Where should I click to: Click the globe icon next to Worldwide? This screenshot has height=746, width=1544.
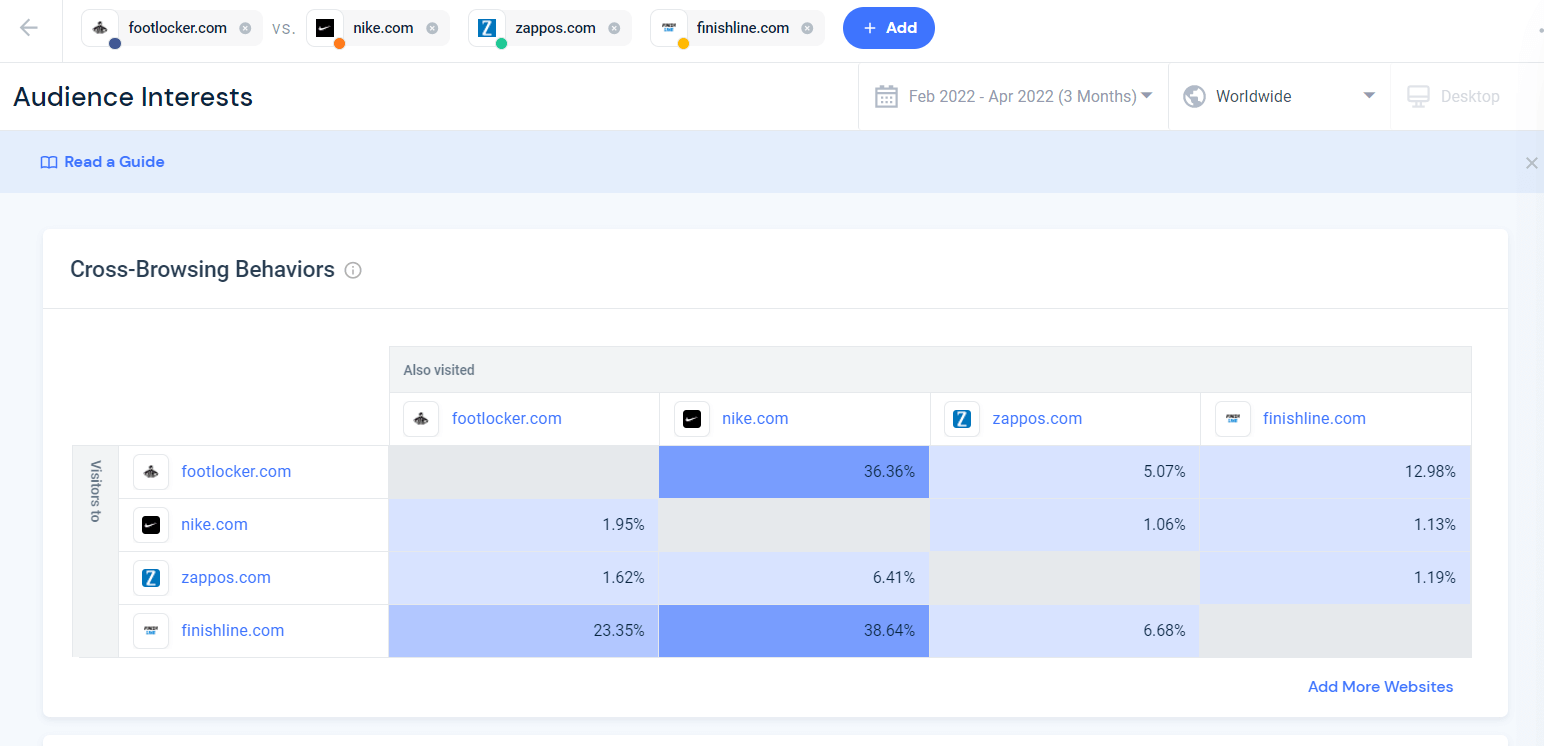[x=1193, y=97]
